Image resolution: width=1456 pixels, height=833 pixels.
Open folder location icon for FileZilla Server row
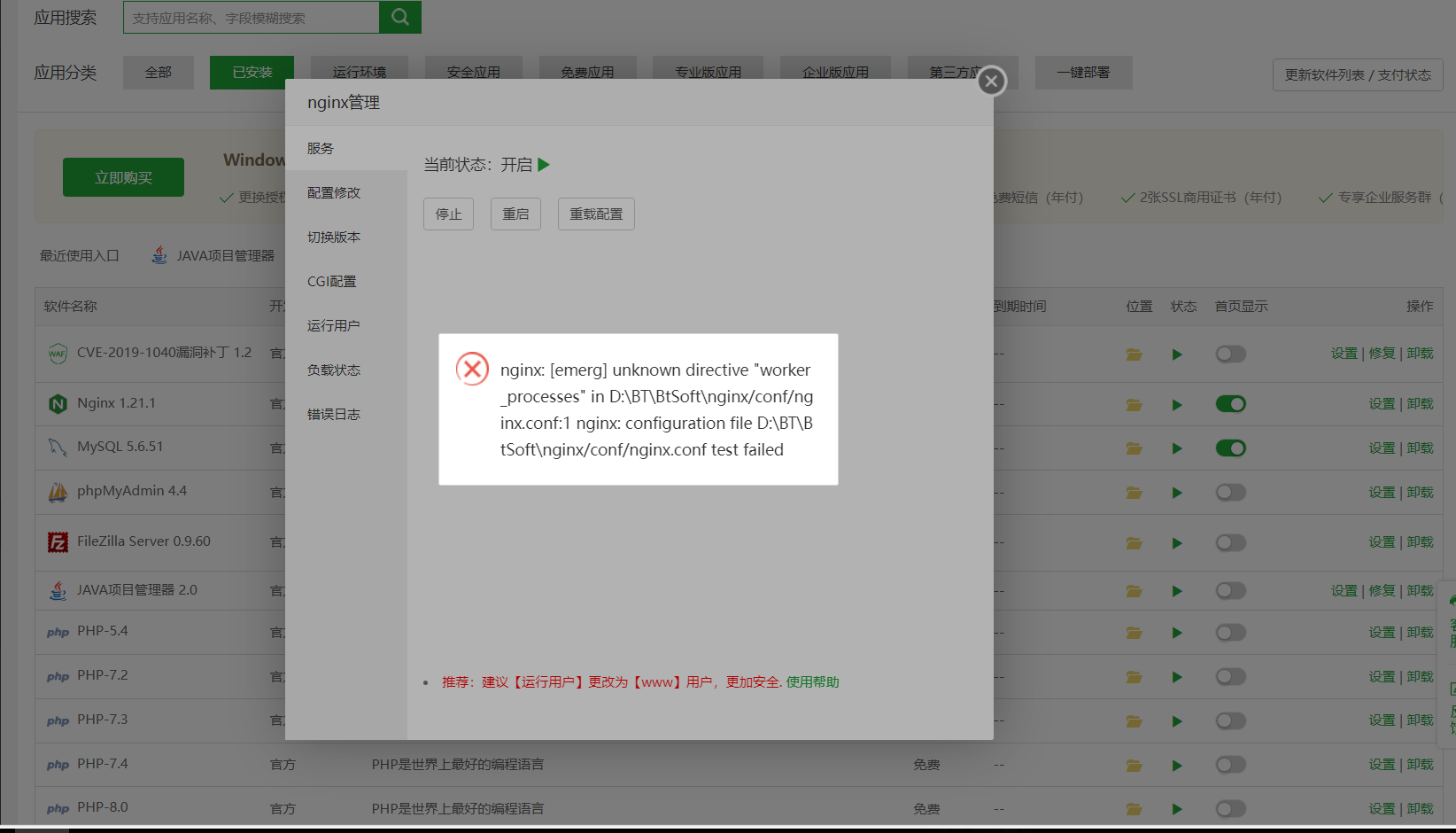point(1134,543)
